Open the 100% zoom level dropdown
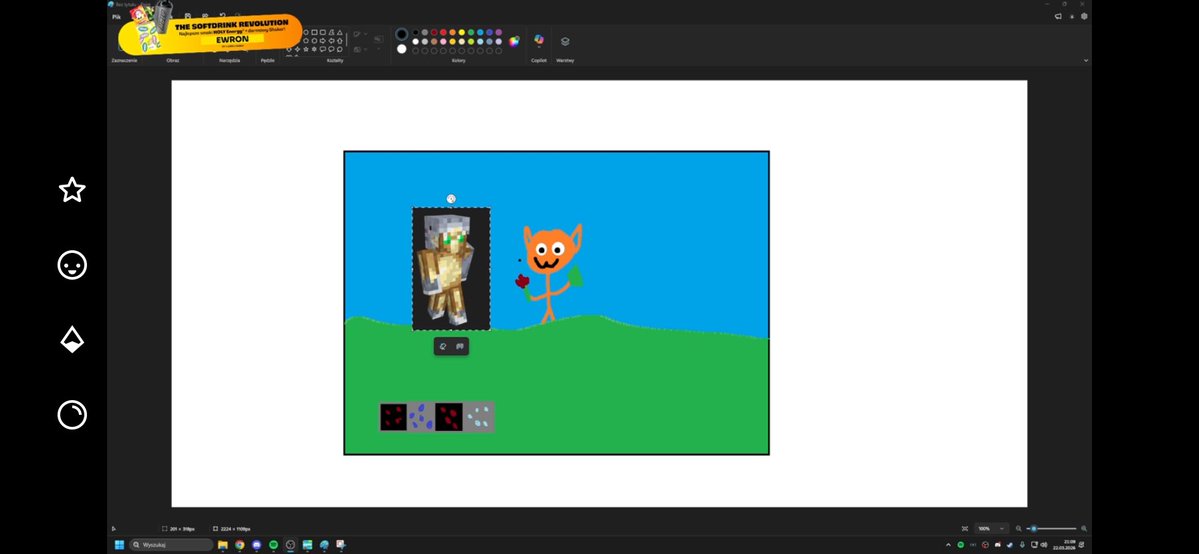This screenshot has width=1199, height=554. coord(992,529)
